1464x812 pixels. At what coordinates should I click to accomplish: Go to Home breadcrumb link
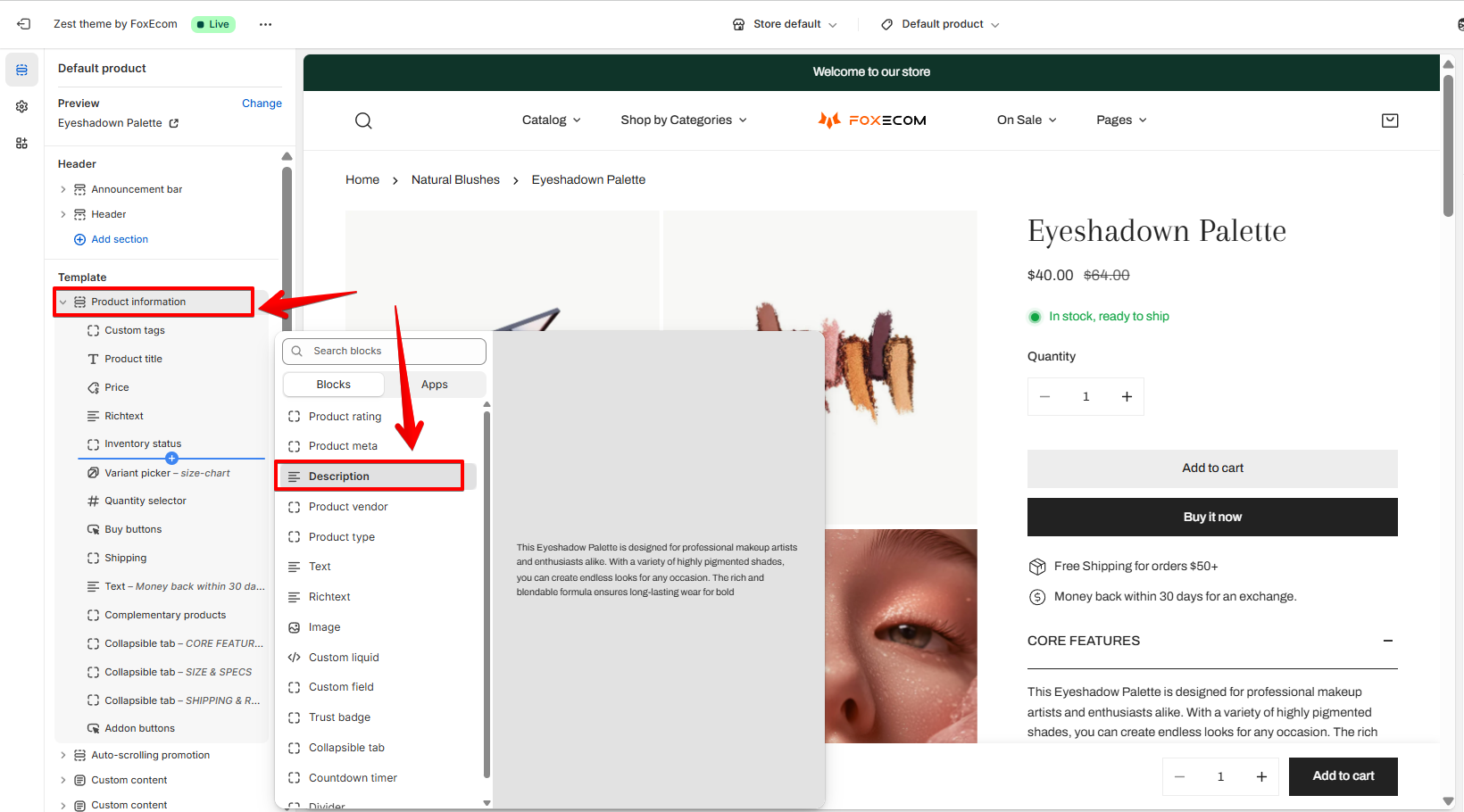click(362, 180)
